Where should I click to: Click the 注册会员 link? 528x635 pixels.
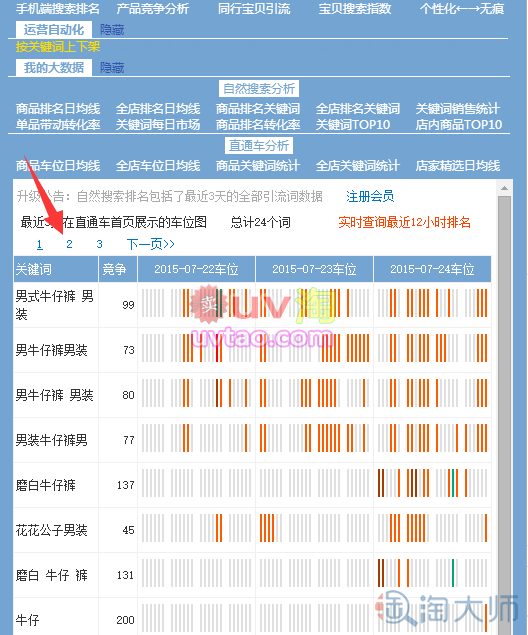click(370, 196)
